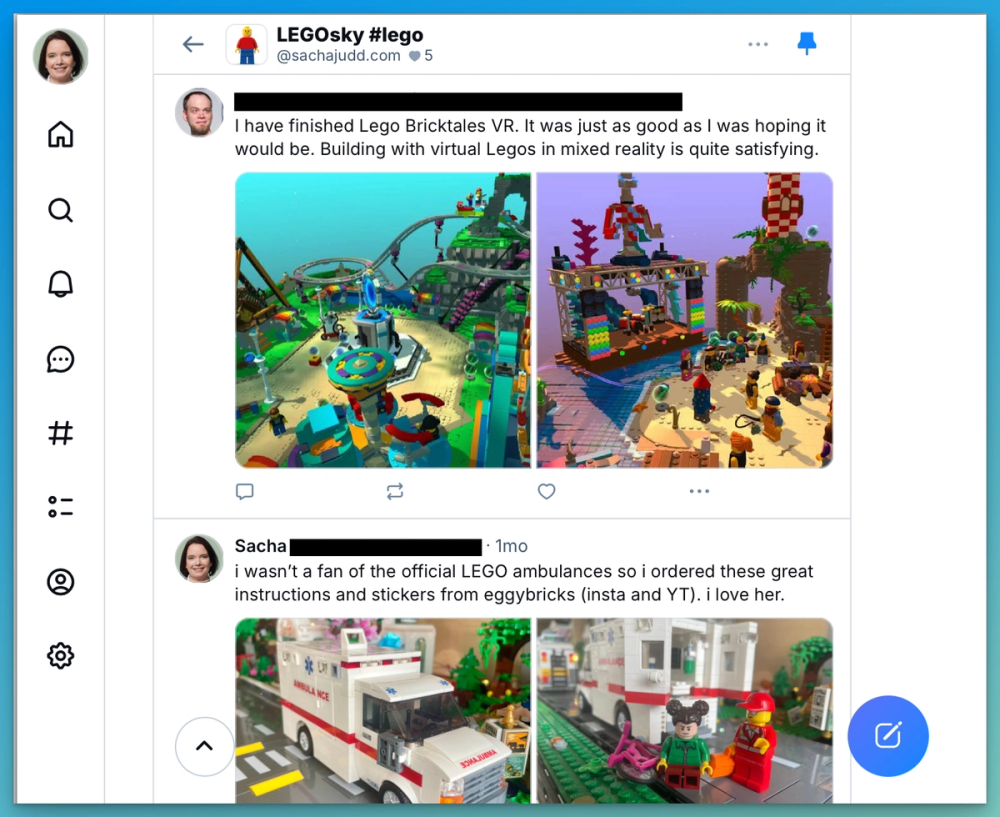Open Lists icon in sidebar
Image resolution: width=1000 pixels, height=817 pixels.
click(x=61, y=507)
